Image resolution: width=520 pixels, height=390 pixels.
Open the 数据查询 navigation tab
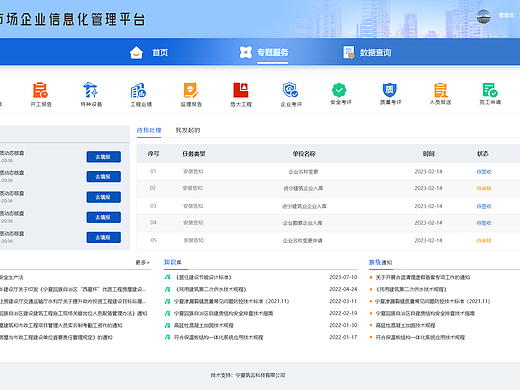[375, 53]
